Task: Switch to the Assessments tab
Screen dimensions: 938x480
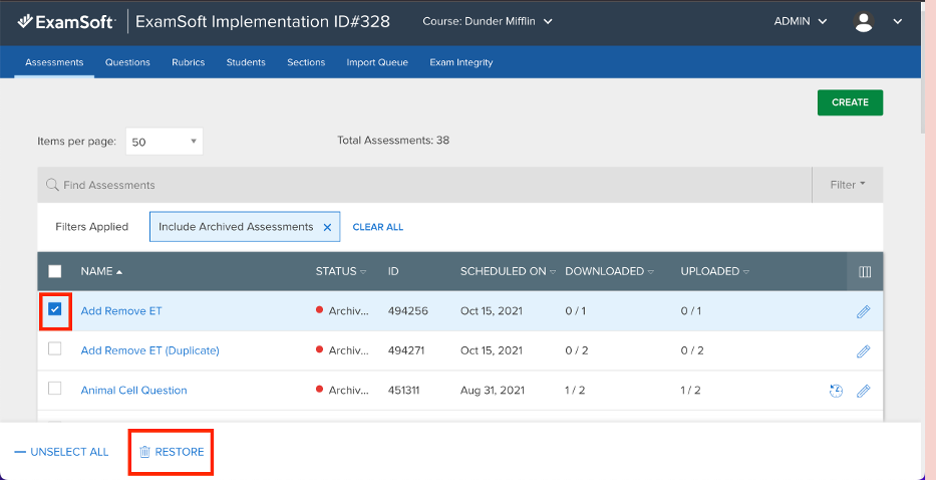Action: (54, 62)
